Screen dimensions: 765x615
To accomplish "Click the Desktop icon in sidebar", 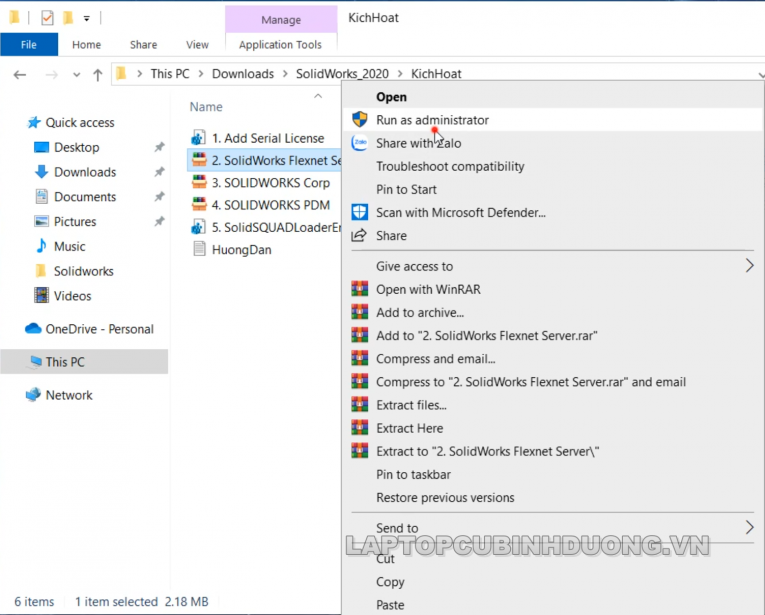I will point(41,147).
